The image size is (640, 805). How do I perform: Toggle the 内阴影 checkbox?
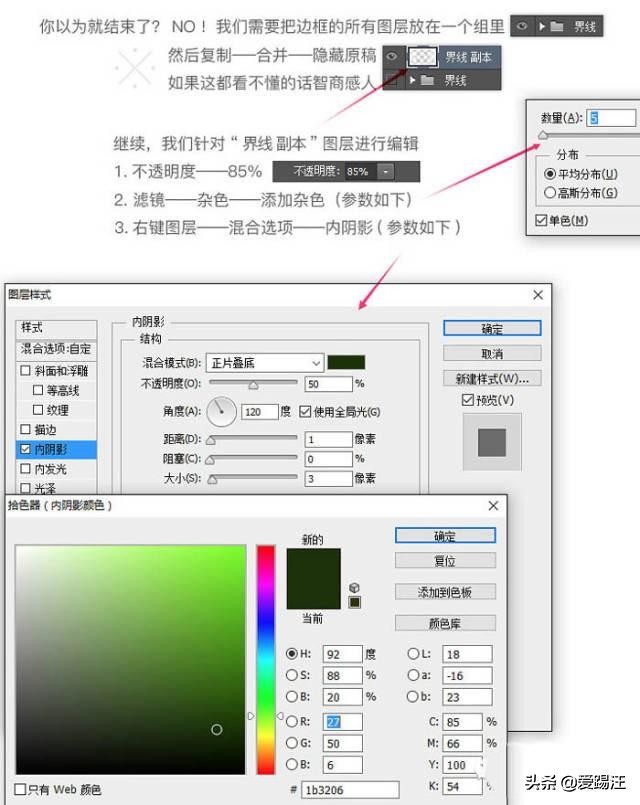(x=25, y=449)
